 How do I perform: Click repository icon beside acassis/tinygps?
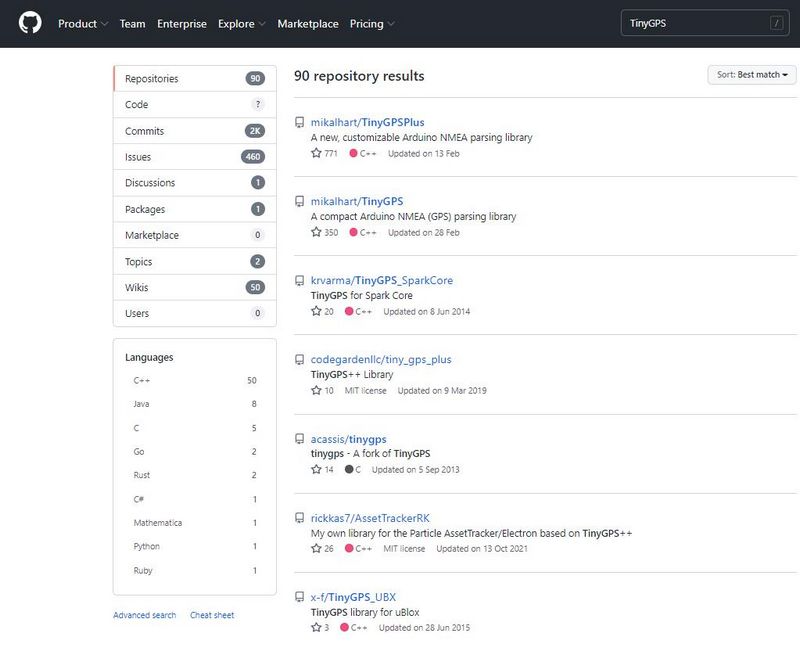point(299,439)
